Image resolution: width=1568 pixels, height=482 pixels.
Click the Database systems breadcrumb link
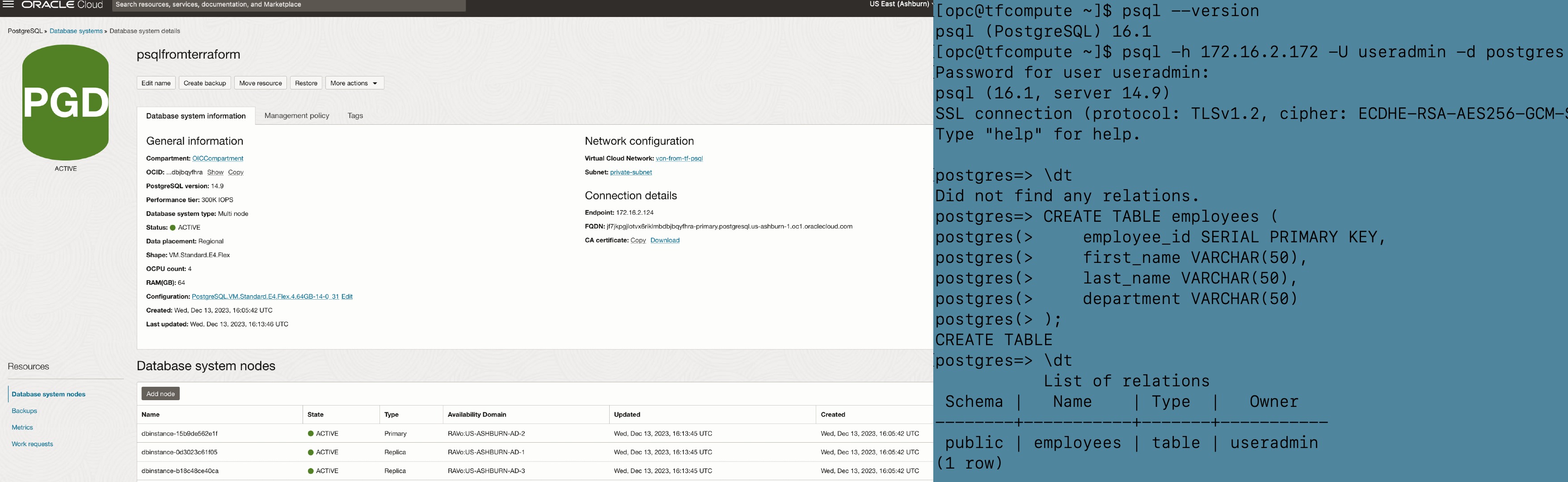point(76,31)
